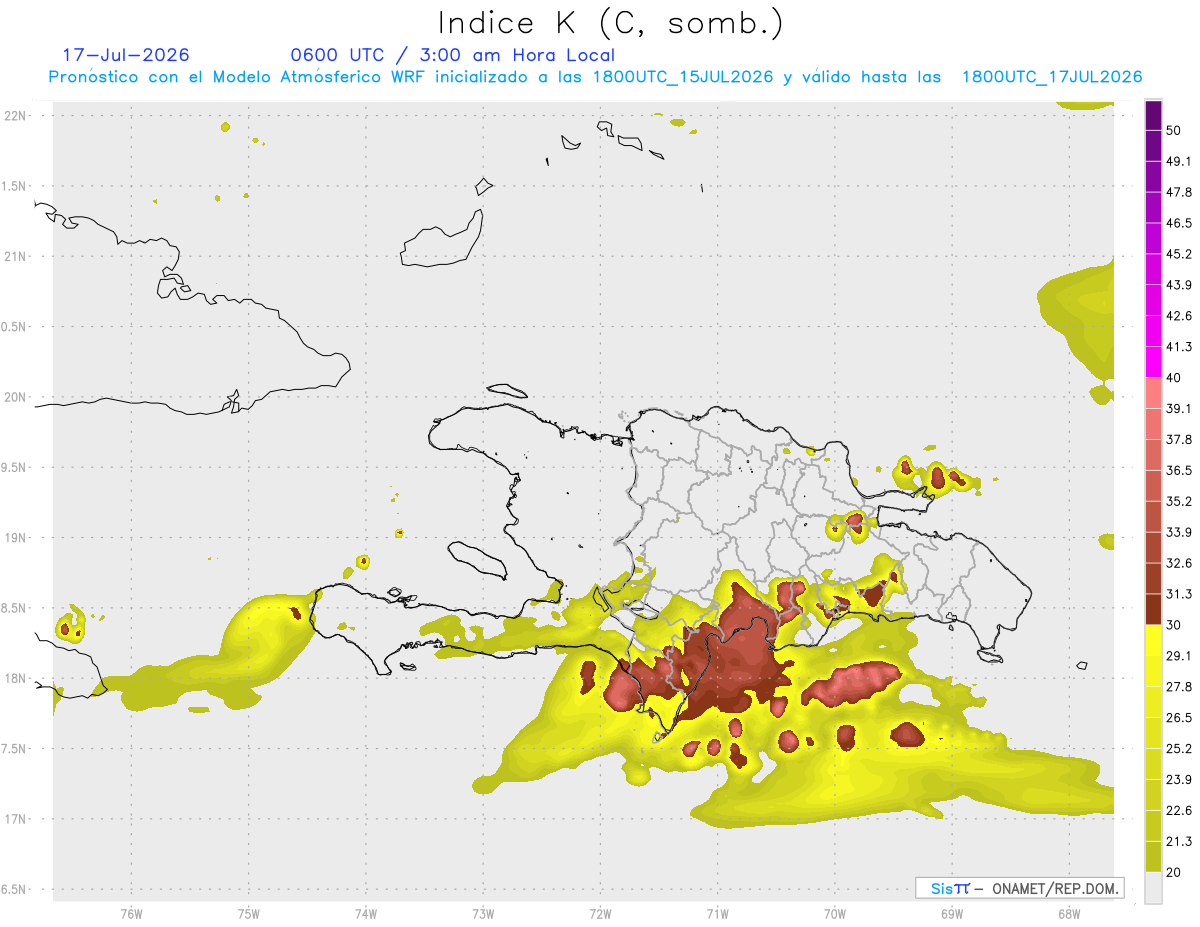
Task: Click colorbar value "47.8"
Action: pyautogui.click(x=1179, y=192)
